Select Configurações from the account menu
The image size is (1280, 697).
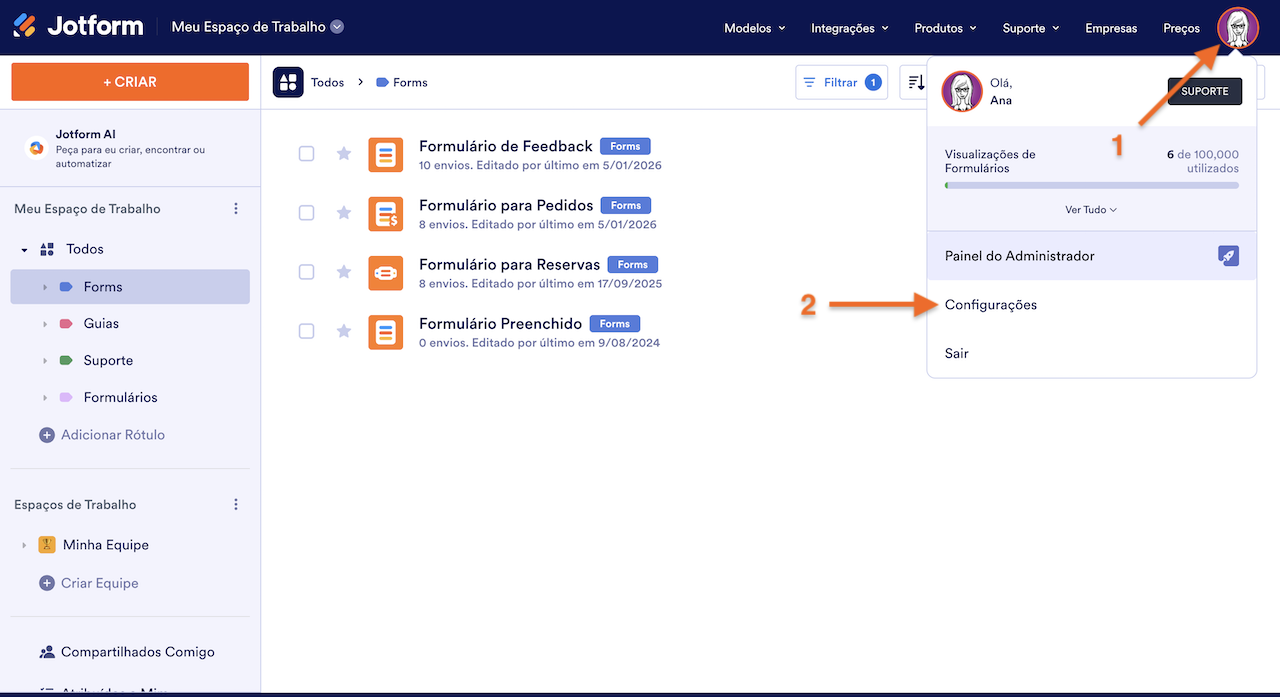(x=990, y=305)
